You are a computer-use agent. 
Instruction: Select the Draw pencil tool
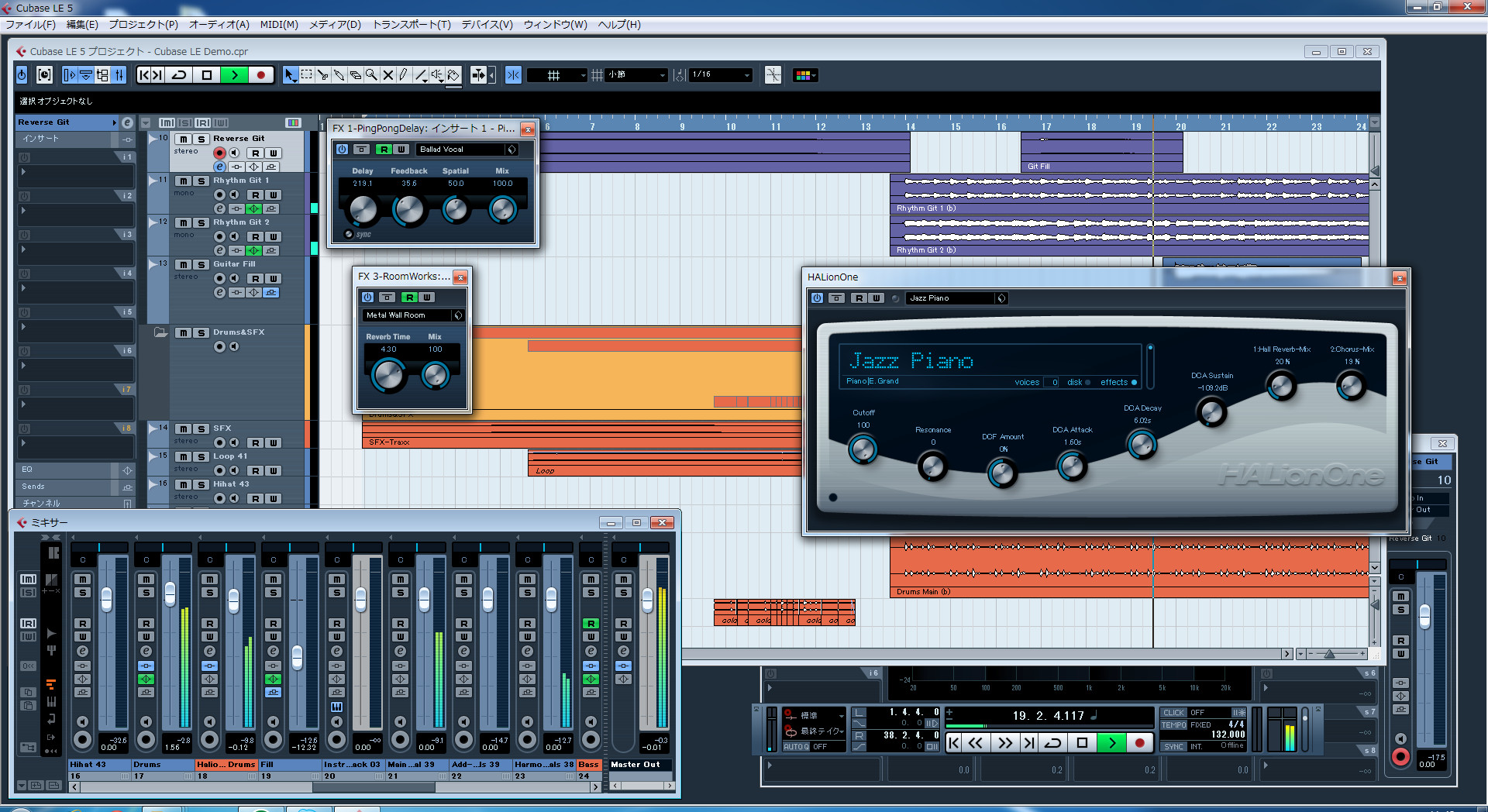pos(404,75)
